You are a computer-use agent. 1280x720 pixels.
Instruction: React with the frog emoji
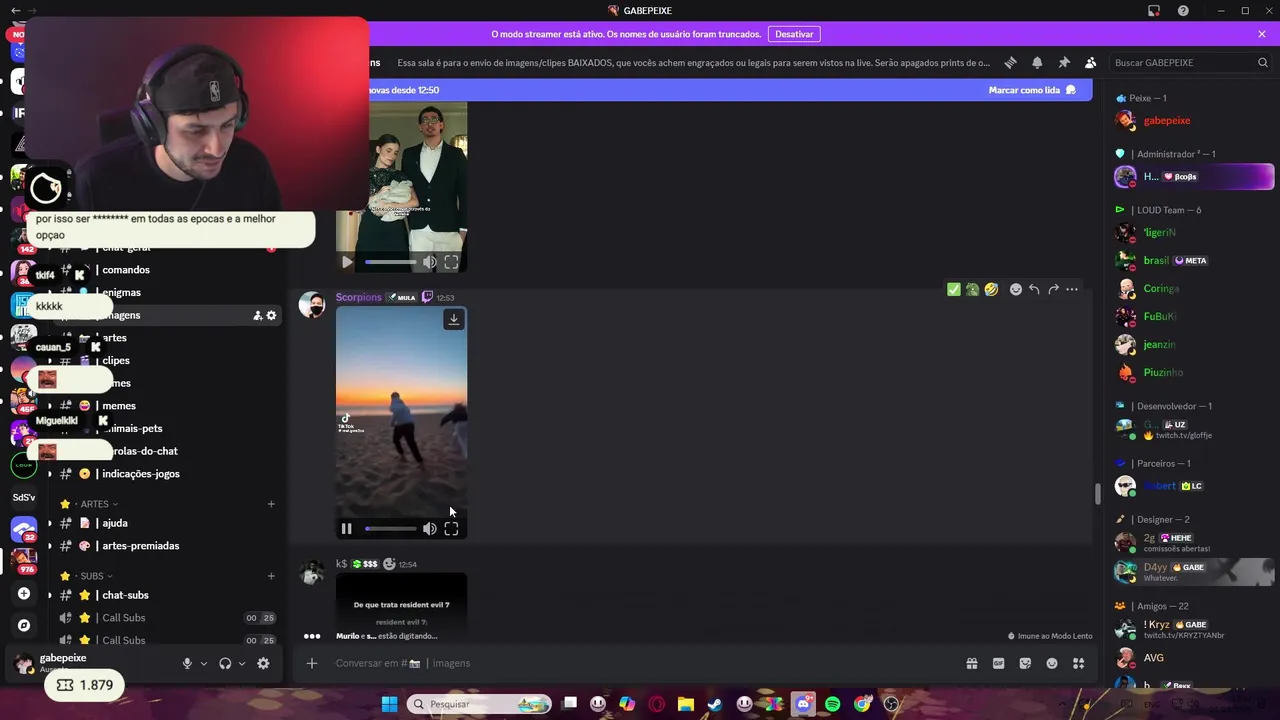[x=972, y=289]
